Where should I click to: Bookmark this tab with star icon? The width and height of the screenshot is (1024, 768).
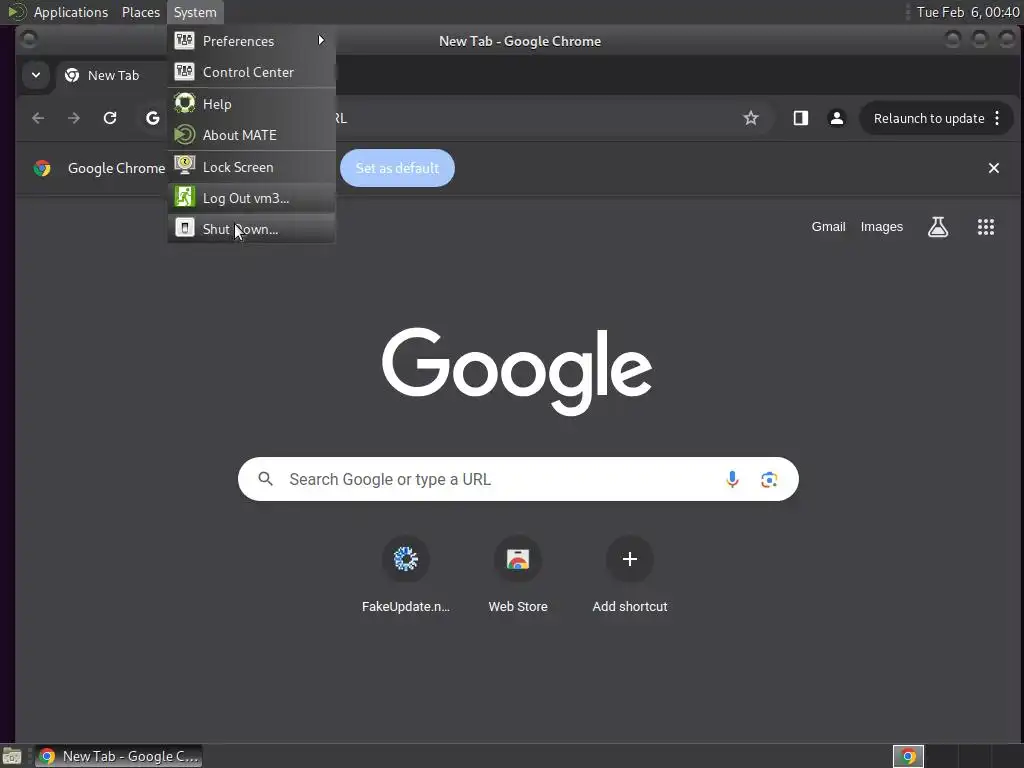751,118
